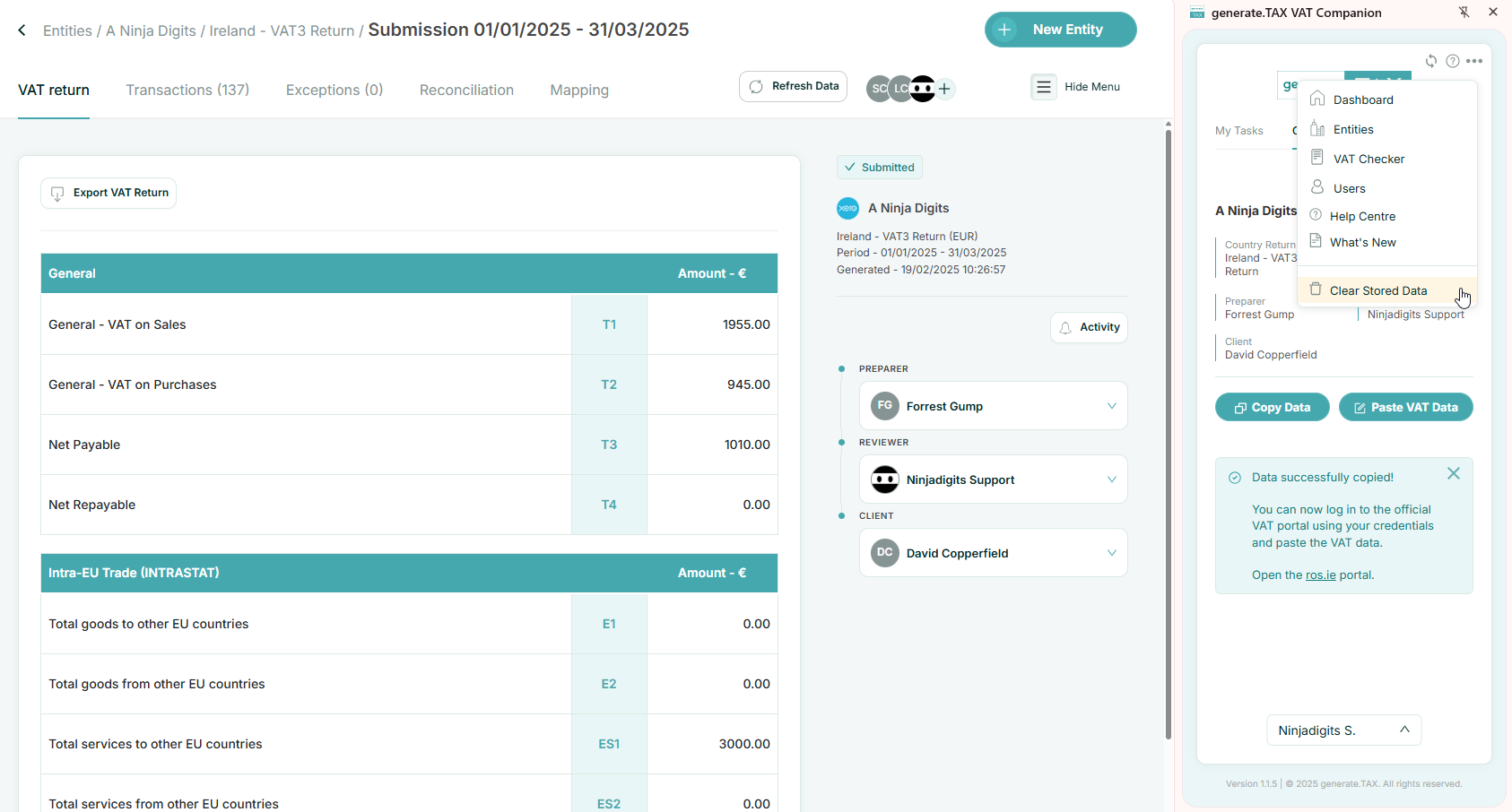Click the back arrow beside Entities breadcrumb

(22, 30)
